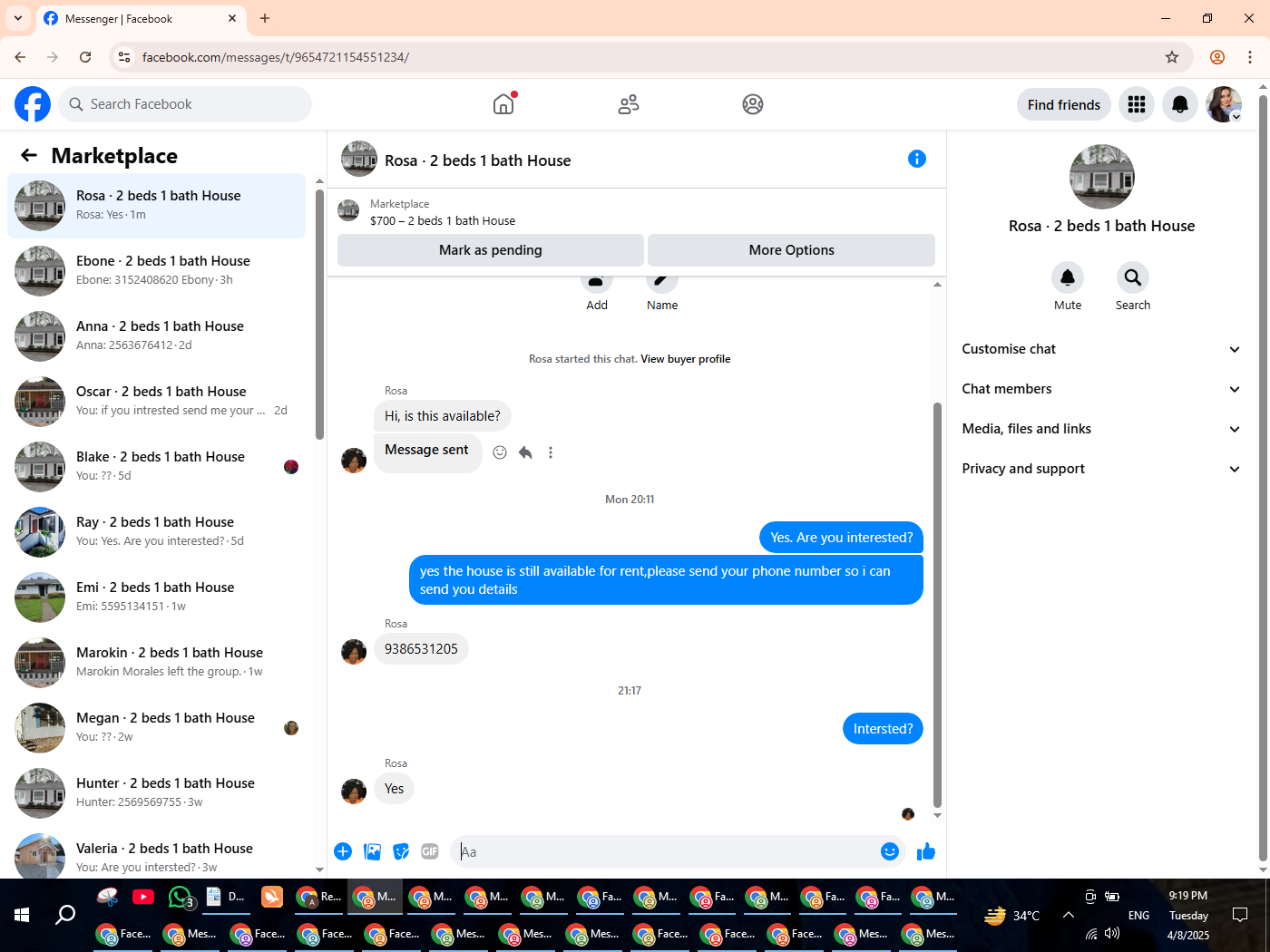This screenshot has height=952, width=1270.
Task: Click the Add people icon in chat
Action: coord(597,281)
